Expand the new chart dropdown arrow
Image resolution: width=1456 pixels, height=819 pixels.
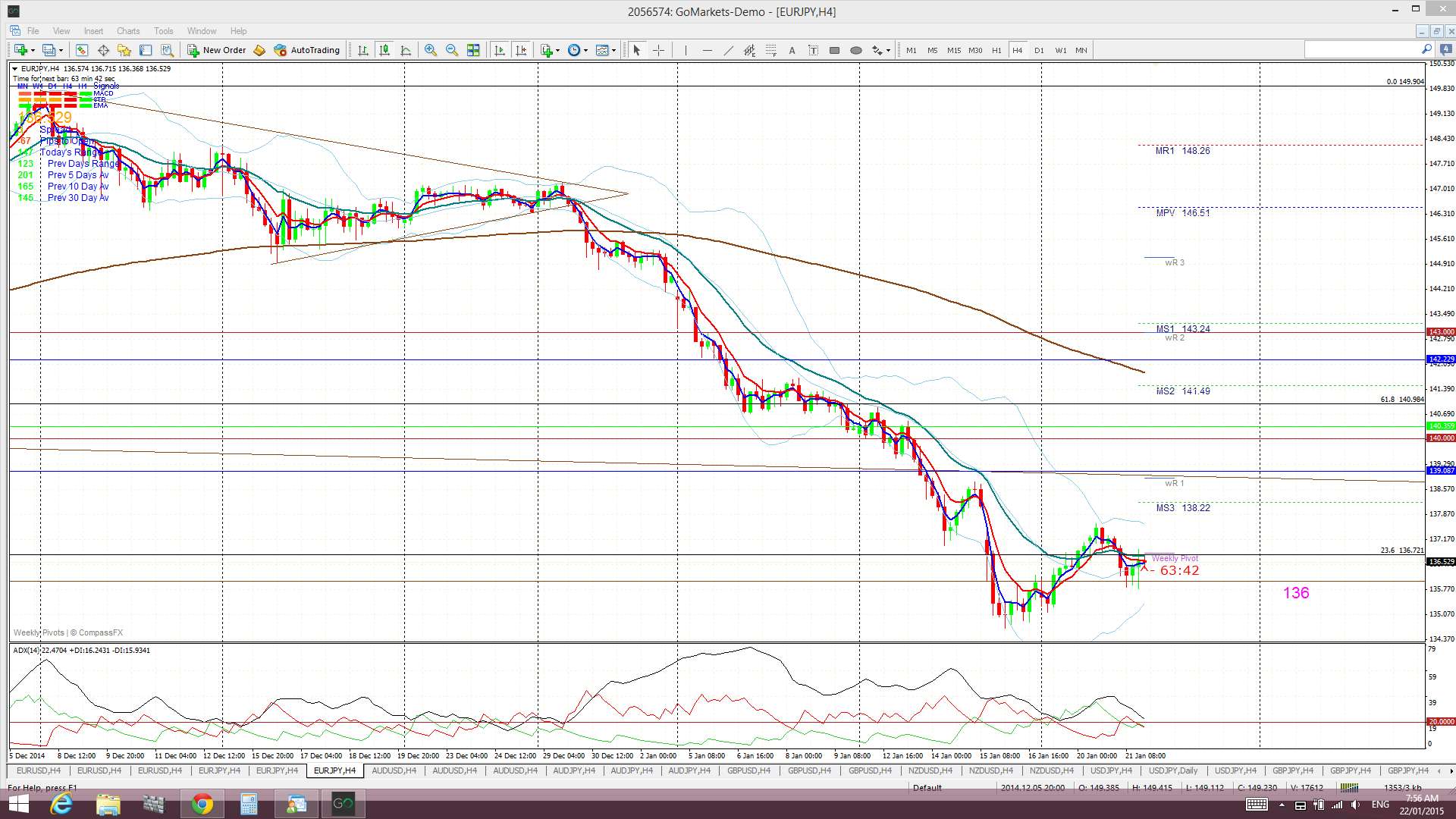32,50
